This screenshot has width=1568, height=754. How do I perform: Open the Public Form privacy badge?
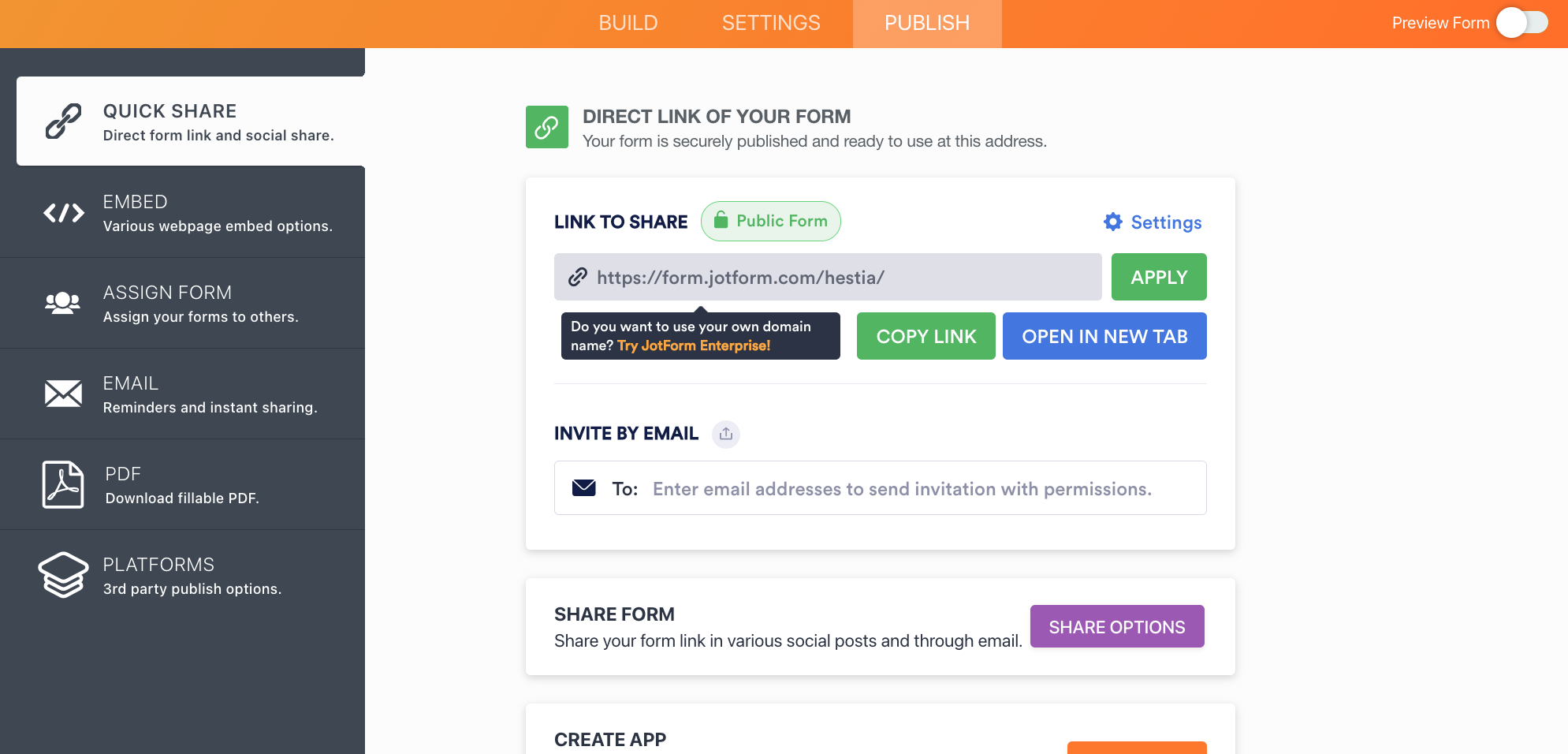tap(771, 222)
